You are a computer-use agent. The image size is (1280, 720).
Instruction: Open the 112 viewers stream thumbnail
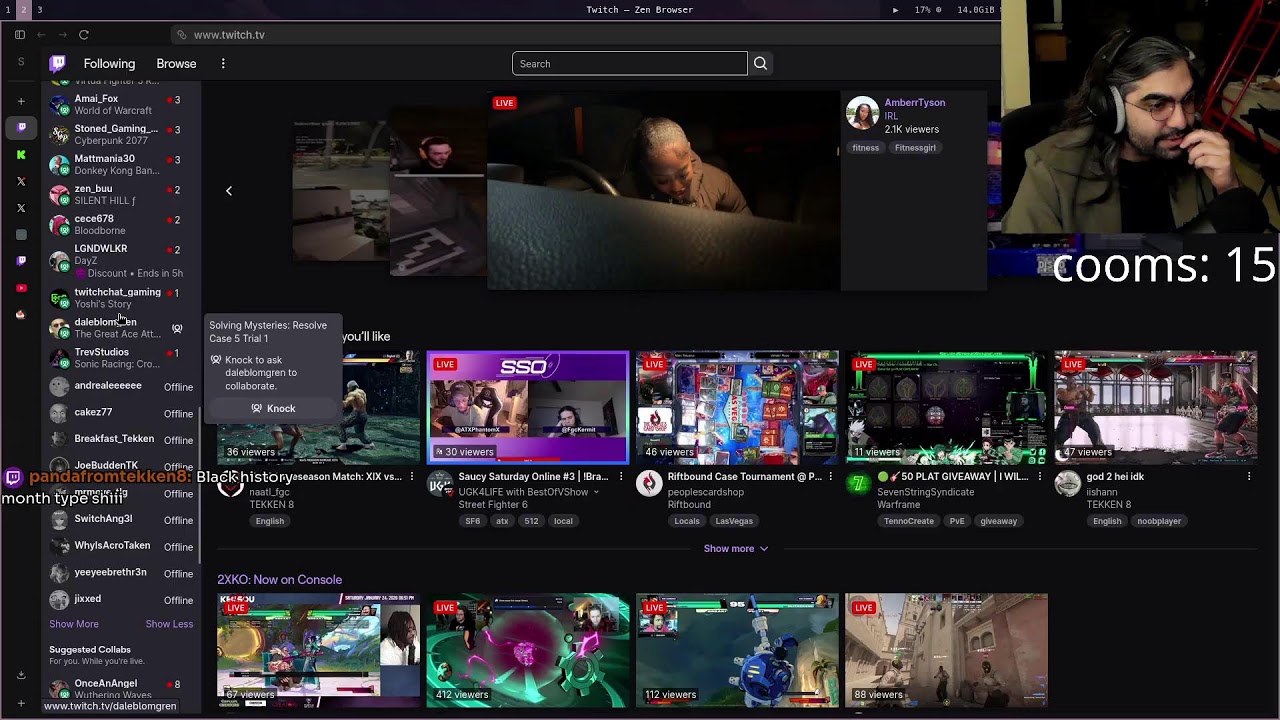738,650
